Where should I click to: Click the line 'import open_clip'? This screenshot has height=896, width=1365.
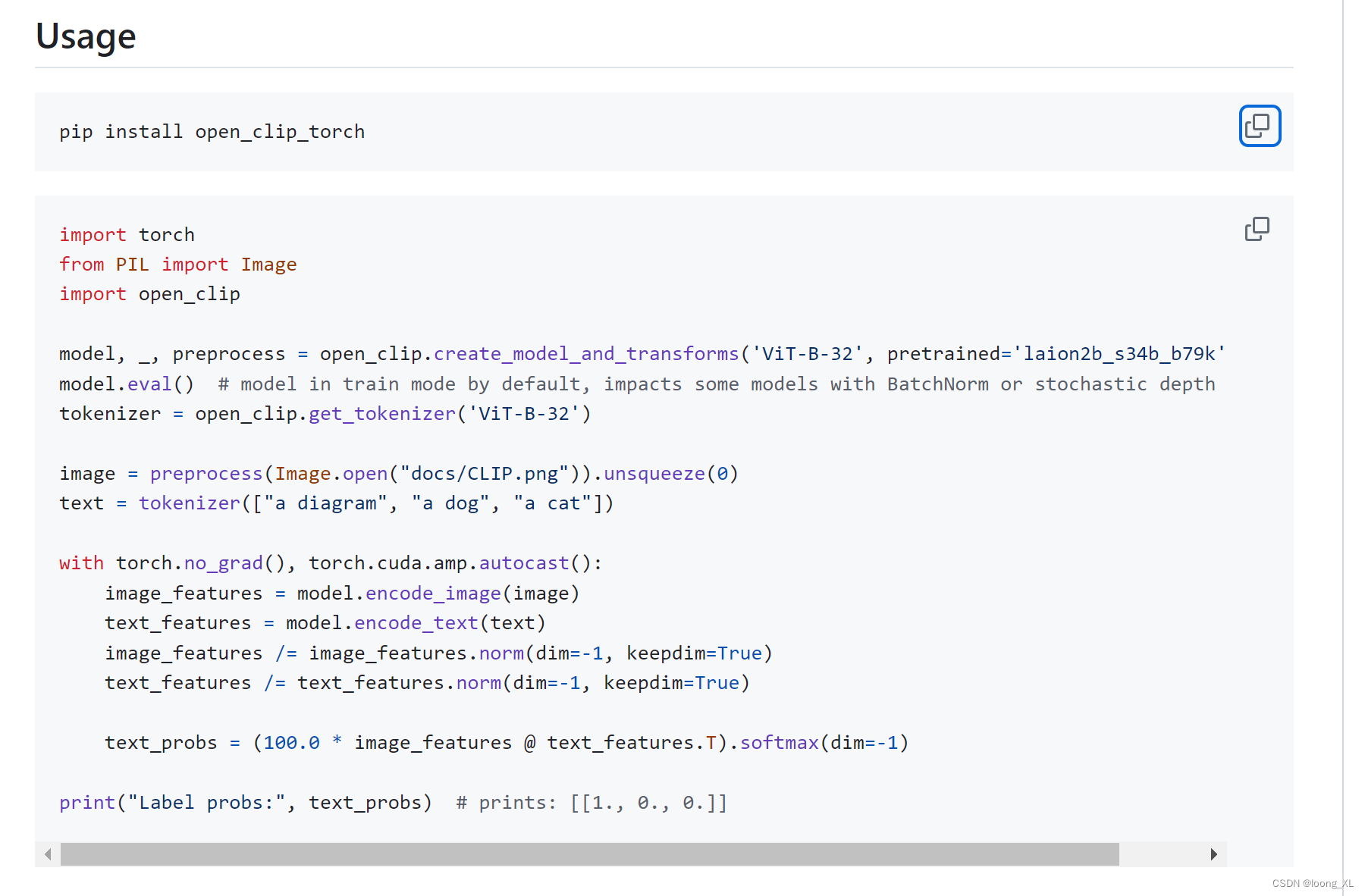[149, 294]
